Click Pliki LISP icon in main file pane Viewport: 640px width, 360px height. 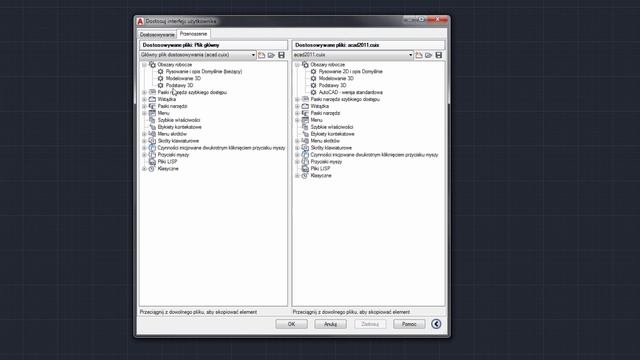(152, 162)
